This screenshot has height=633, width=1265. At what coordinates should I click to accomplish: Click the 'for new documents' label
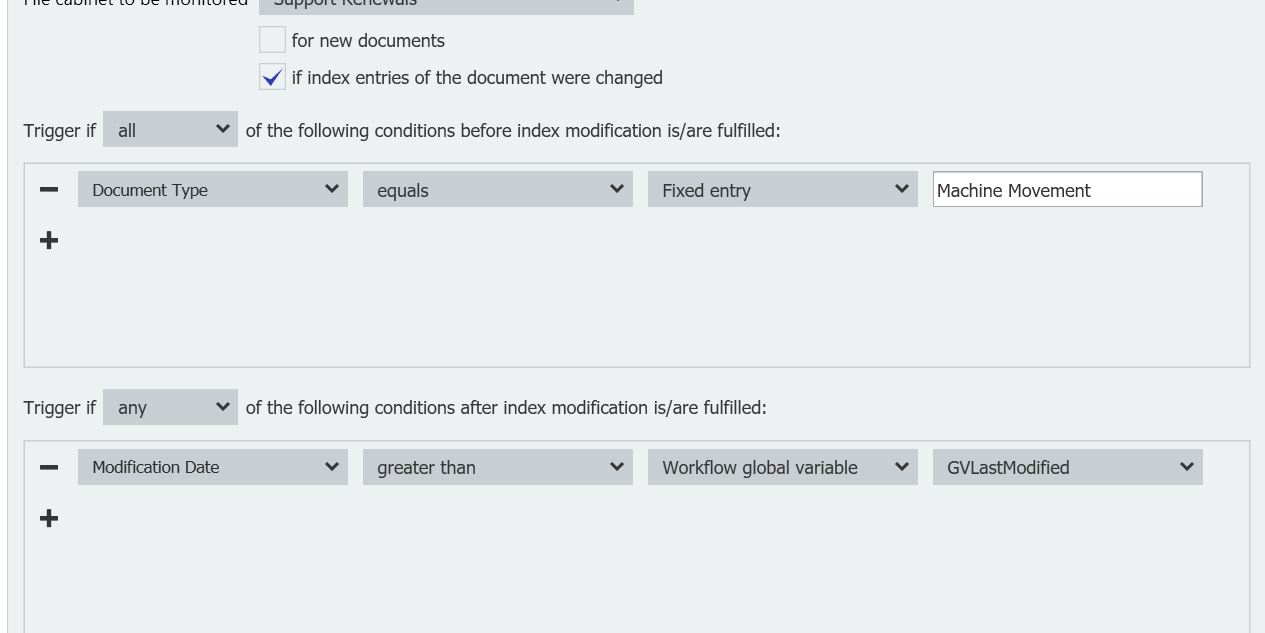(x=368, y=41)
